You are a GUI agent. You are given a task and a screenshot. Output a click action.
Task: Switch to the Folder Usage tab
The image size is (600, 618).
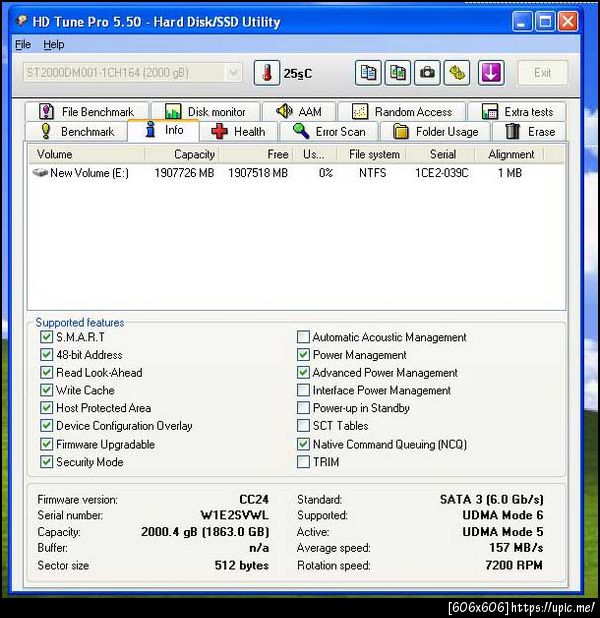436,131
